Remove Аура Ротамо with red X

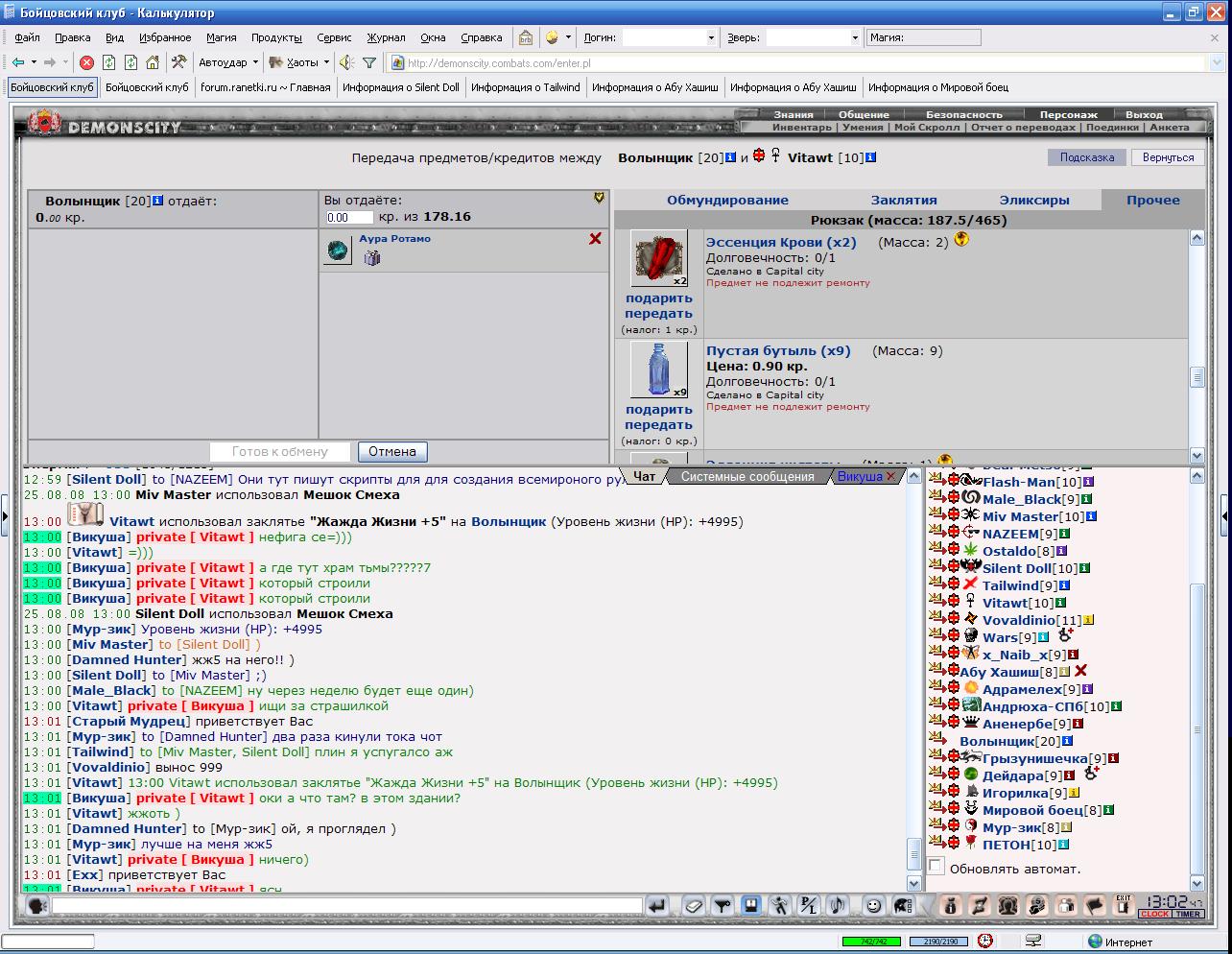click(x=595, y=238)
